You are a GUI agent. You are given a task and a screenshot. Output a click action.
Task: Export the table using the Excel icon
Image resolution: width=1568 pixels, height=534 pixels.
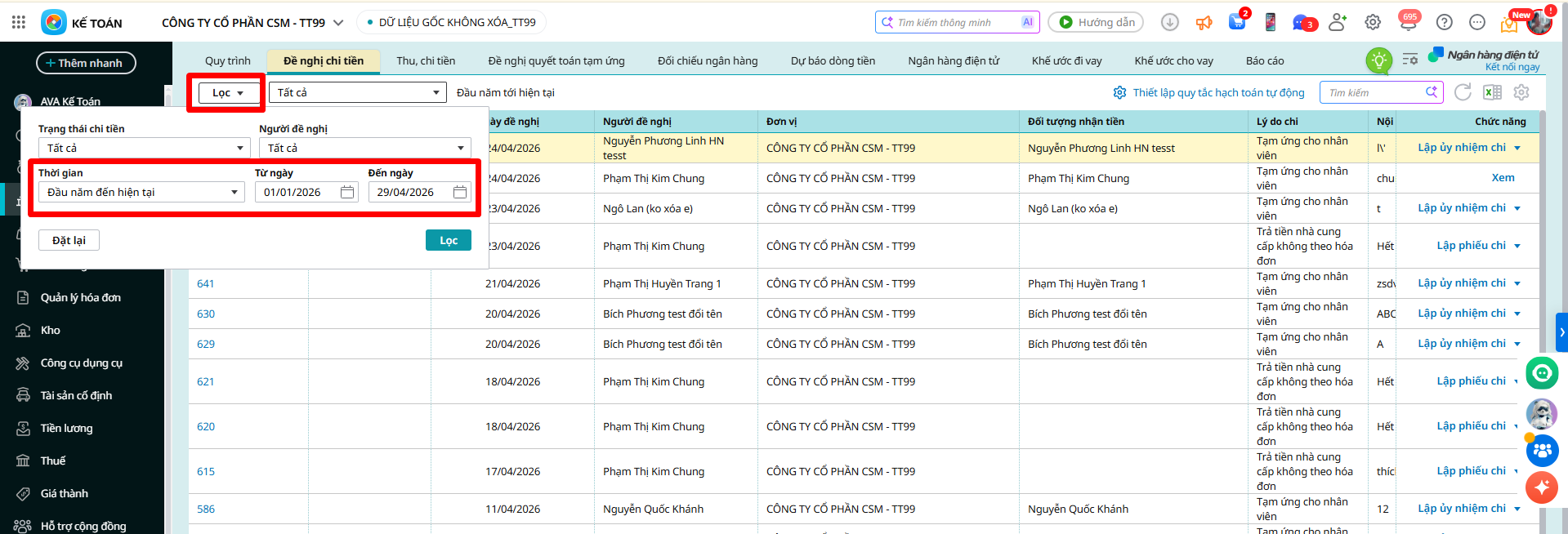pyautogui.click(x=1492, y=92)
